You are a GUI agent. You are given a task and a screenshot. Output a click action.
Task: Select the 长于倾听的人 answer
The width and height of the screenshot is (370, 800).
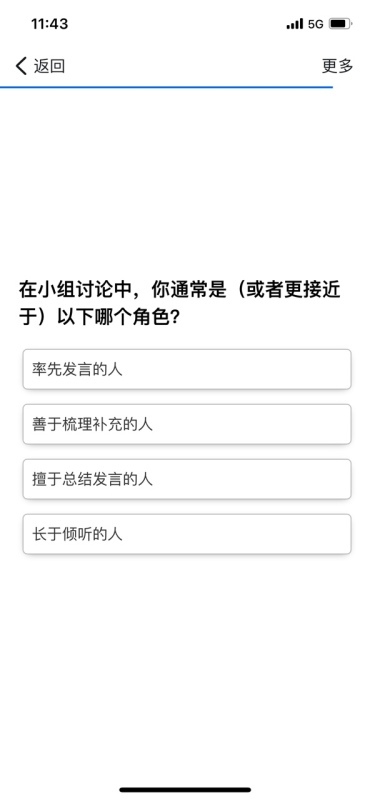[x=187, y=534]
